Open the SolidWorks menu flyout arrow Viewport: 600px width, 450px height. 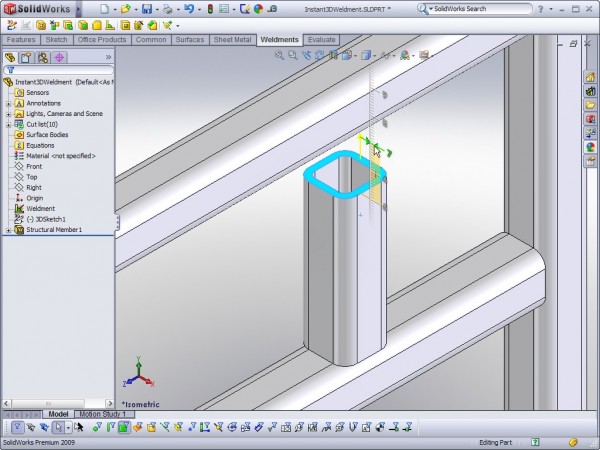pyautogui.click(x=78, y=9)
